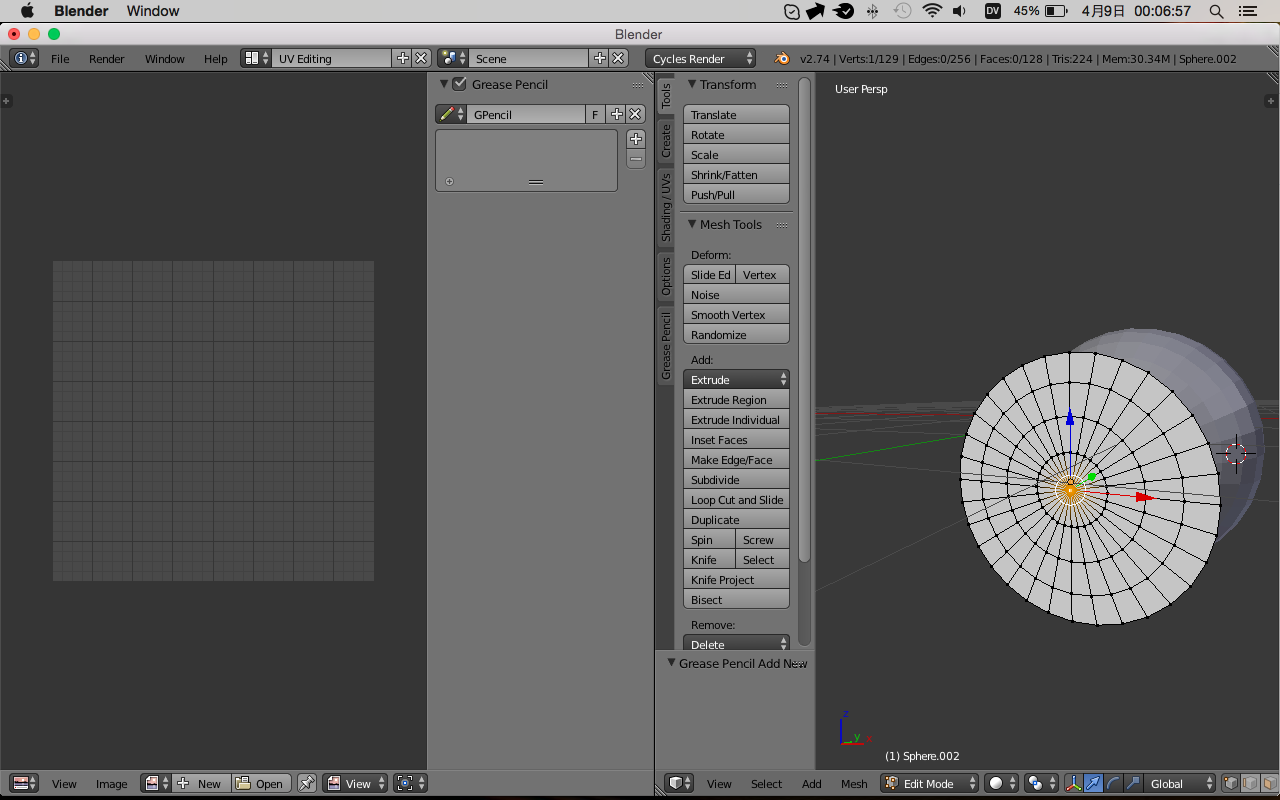The height and width of the screenshot is (800, 1280).
Task: Click the Open image button
Action: point(261,783)
